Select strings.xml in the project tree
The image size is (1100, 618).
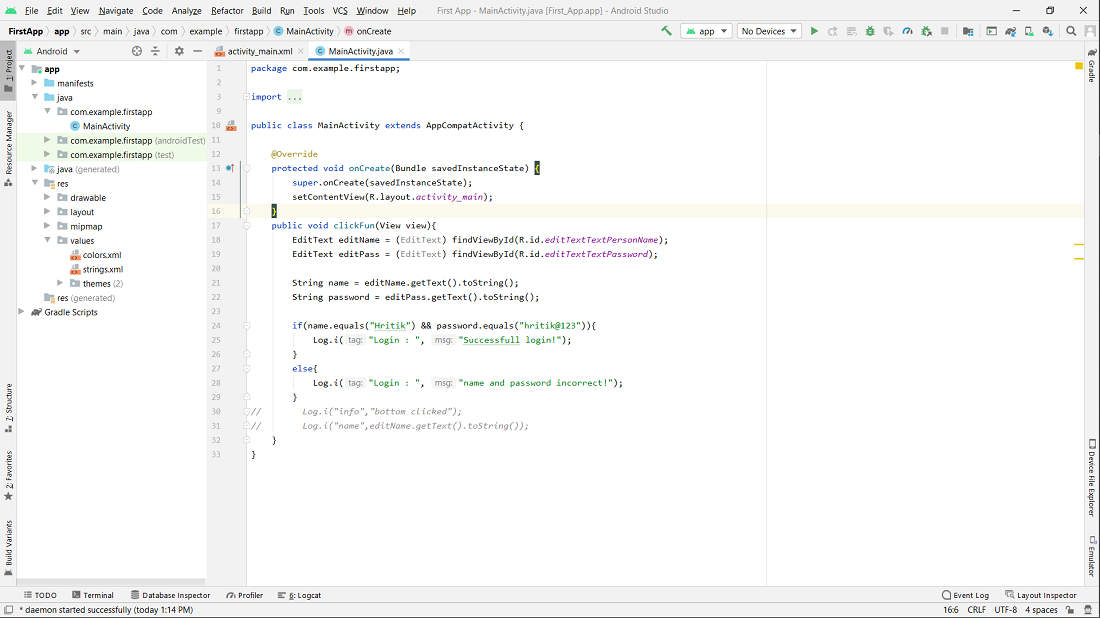coord(103,269)
